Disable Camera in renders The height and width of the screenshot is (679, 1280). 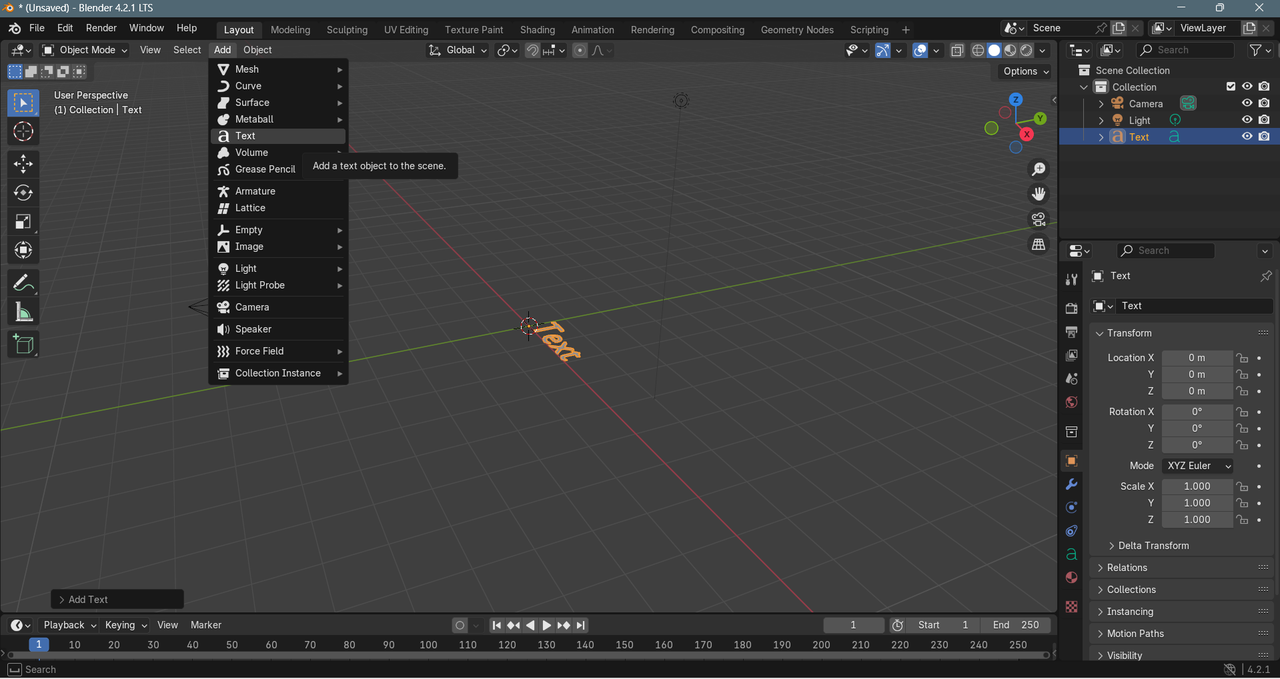pyautogui.click(x=1264, y=103)
